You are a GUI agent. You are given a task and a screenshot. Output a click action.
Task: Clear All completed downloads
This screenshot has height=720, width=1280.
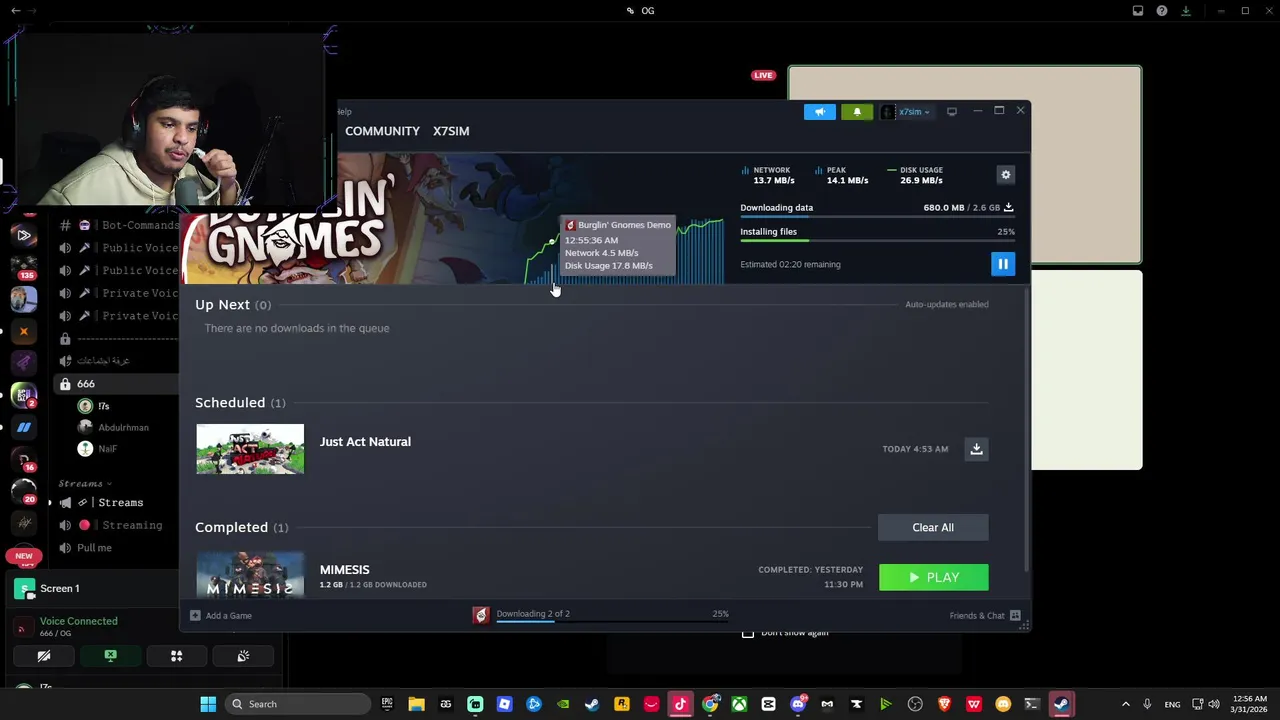(933, 527)
